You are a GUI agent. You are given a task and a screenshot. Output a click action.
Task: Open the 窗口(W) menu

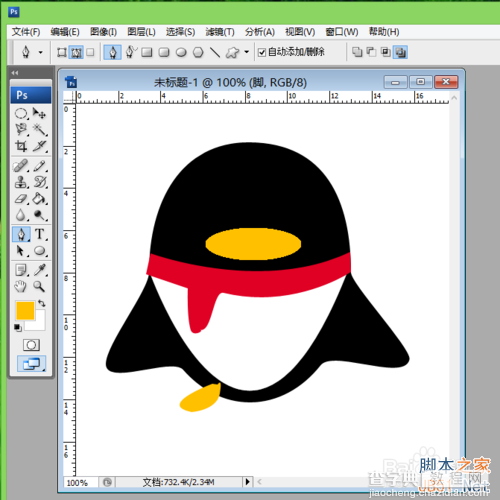pyautogui.click(x=342, y=32)
